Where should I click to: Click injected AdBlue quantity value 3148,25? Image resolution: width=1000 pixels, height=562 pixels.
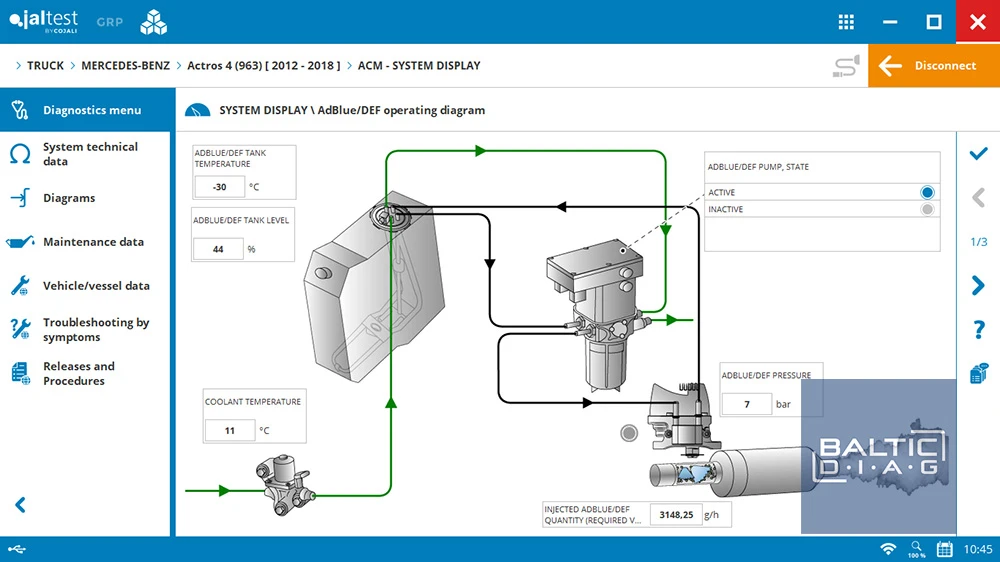(x=676, y=514)
